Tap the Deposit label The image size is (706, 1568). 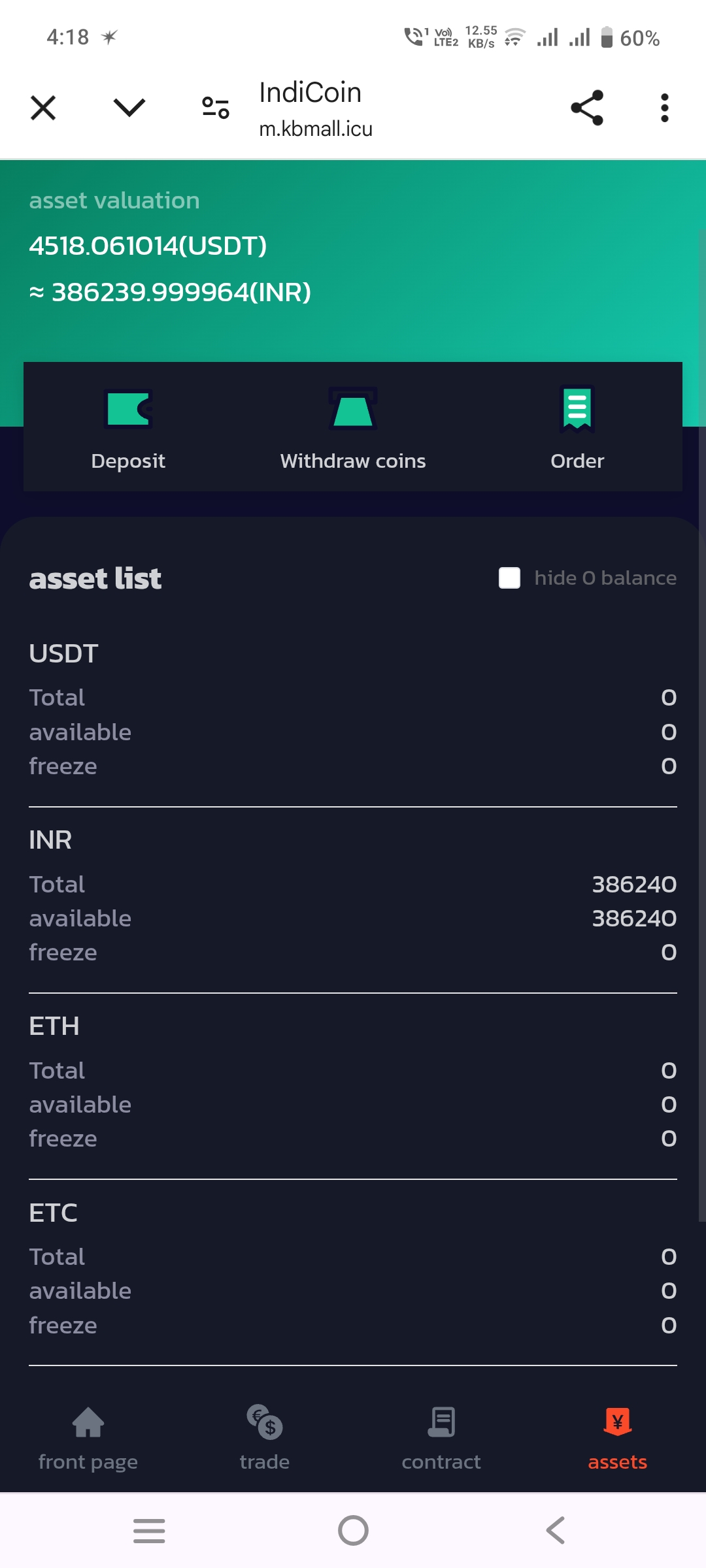click(128, 461)
